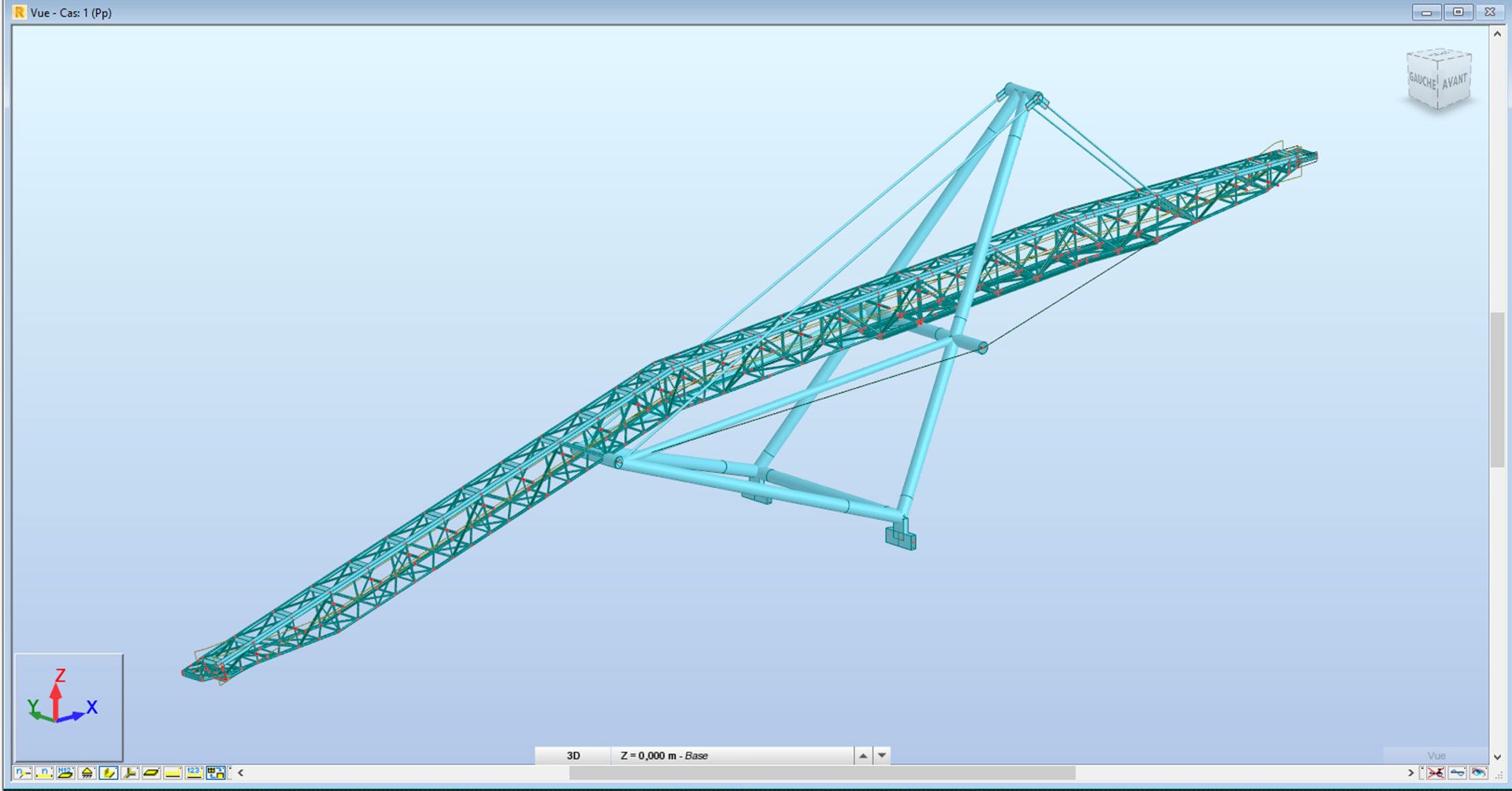The width and height of the screenshot is (1512, 791).
Task: Click the Vue tab at bottom right
Action: point(1436,756)
